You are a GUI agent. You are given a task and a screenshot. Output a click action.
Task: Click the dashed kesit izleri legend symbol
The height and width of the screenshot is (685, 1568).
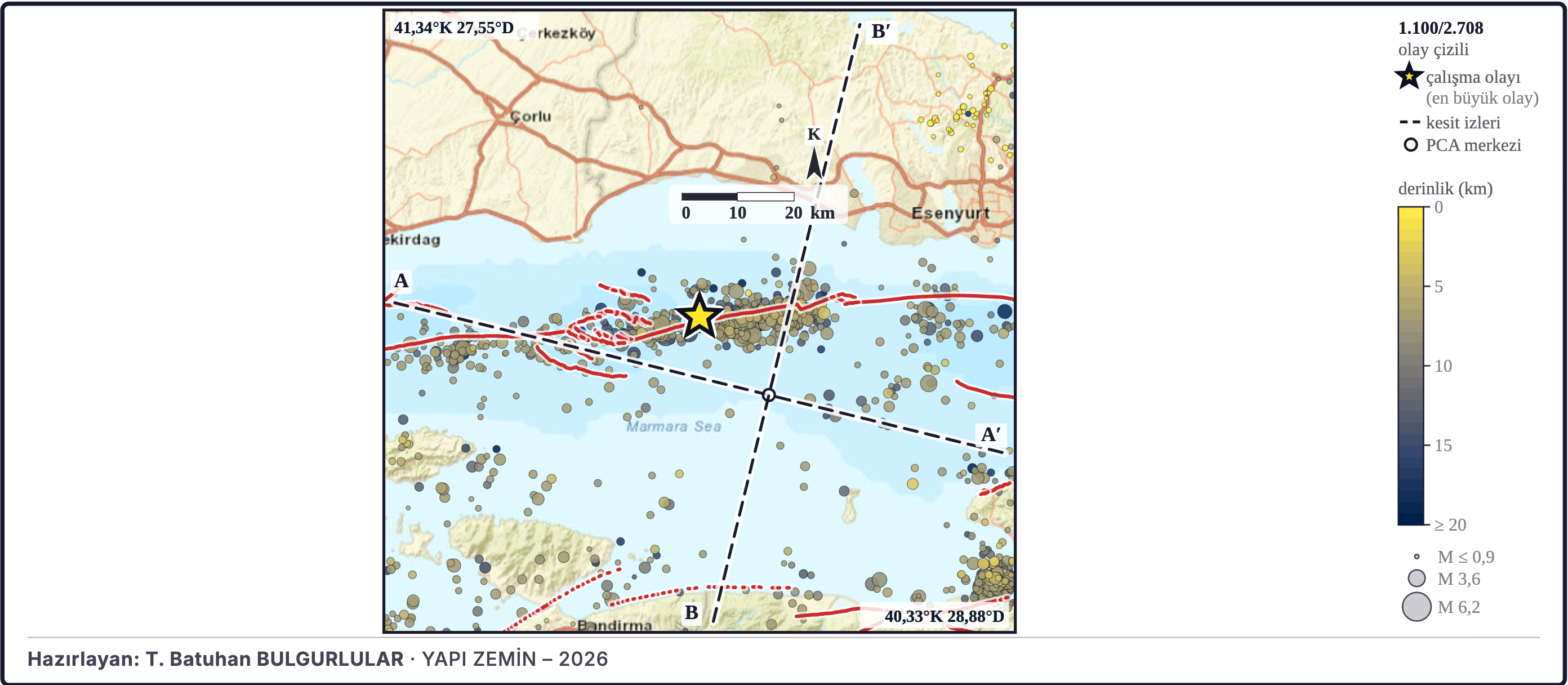click(1409, 122)
